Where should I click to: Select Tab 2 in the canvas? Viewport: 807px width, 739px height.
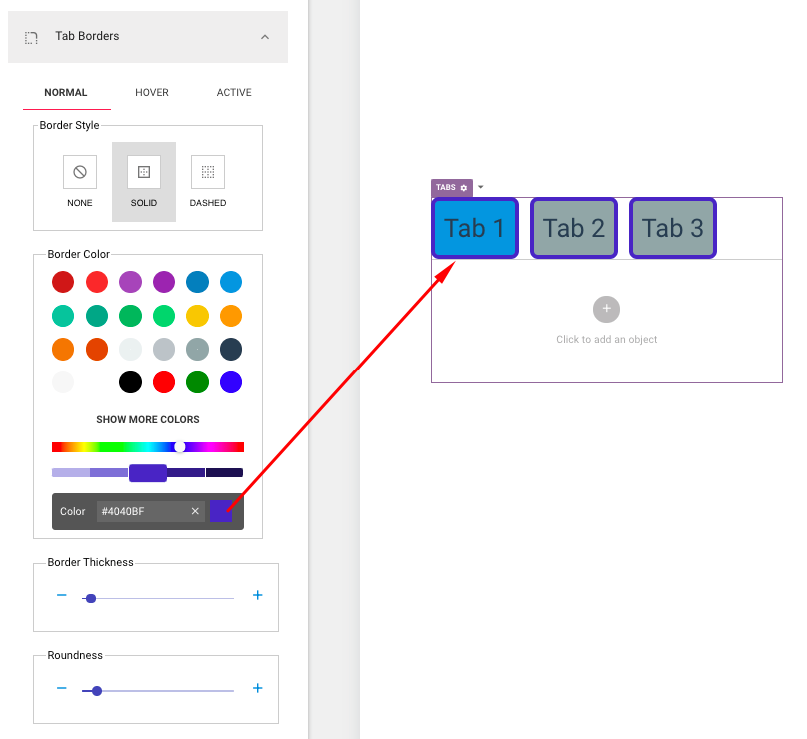(x=574, y=228)
